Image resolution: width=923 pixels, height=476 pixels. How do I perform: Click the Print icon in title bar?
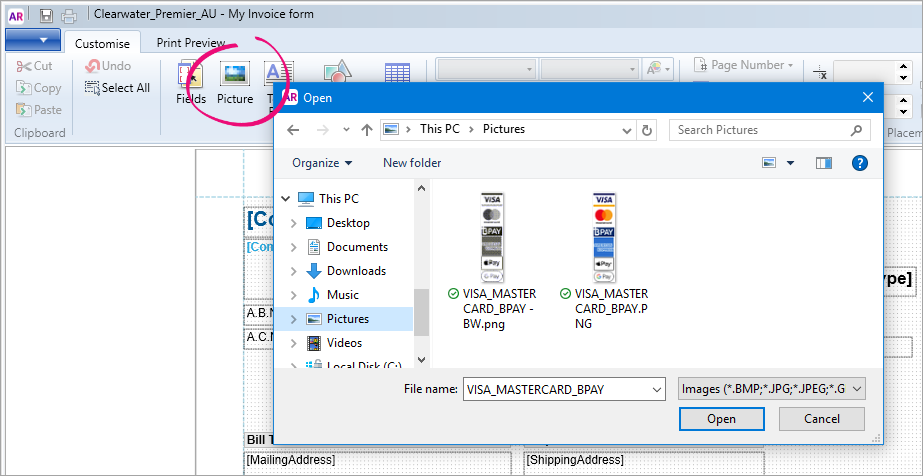coord(69,15)
